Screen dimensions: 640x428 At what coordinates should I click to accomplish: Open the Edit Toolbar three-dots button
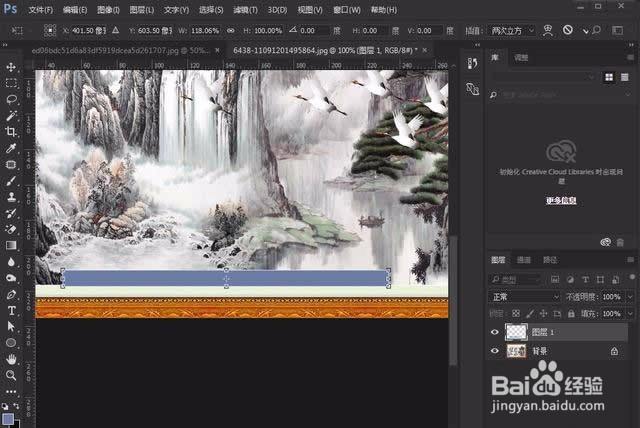click(11, 391)
